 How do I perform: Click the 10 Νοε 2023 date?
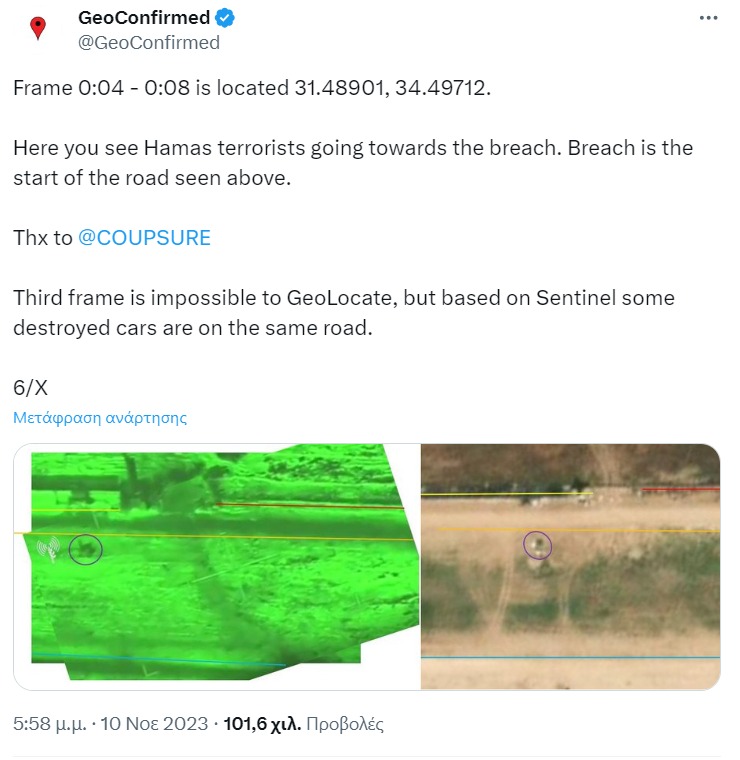coord(154,724)
